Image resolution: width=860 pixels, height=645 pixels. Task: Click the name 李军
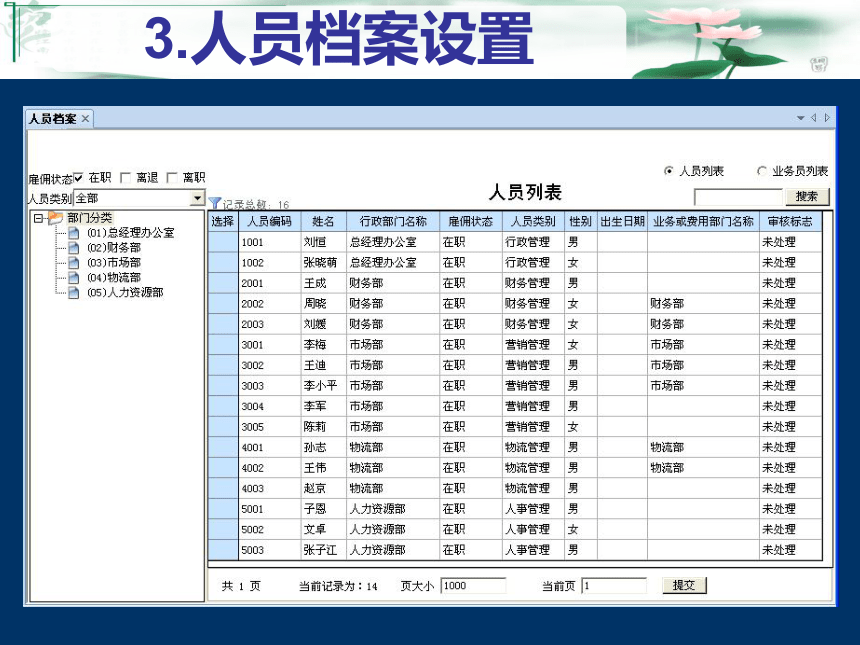click(x=315, y=406)
